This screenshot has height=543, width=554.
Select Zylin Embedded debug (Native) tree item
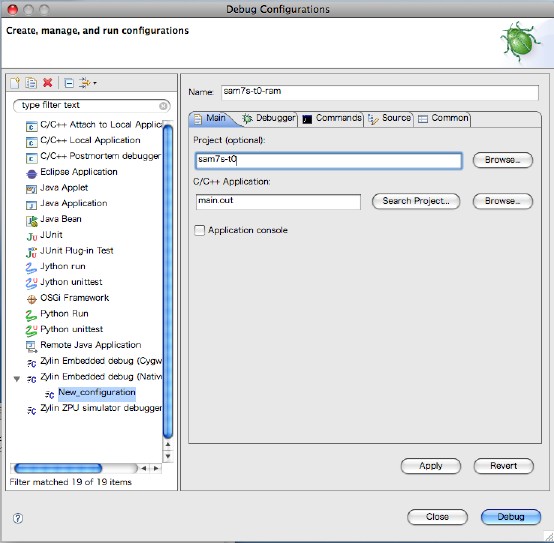(94, 377)
